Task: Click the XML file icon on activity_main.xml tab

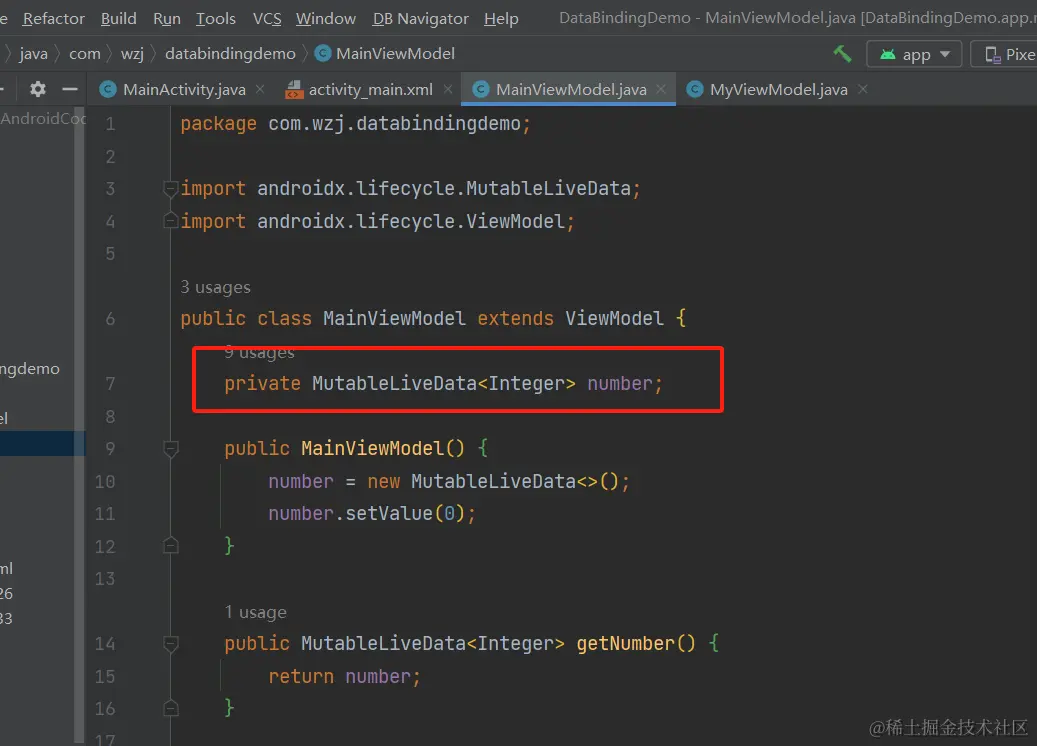Action: [294, 89]
